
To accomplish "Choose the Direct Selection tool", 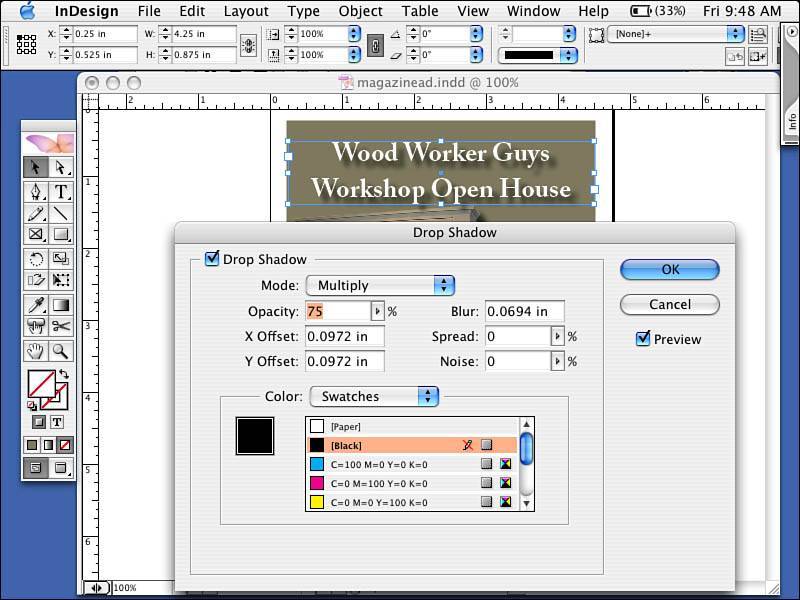I will [61, 168].
